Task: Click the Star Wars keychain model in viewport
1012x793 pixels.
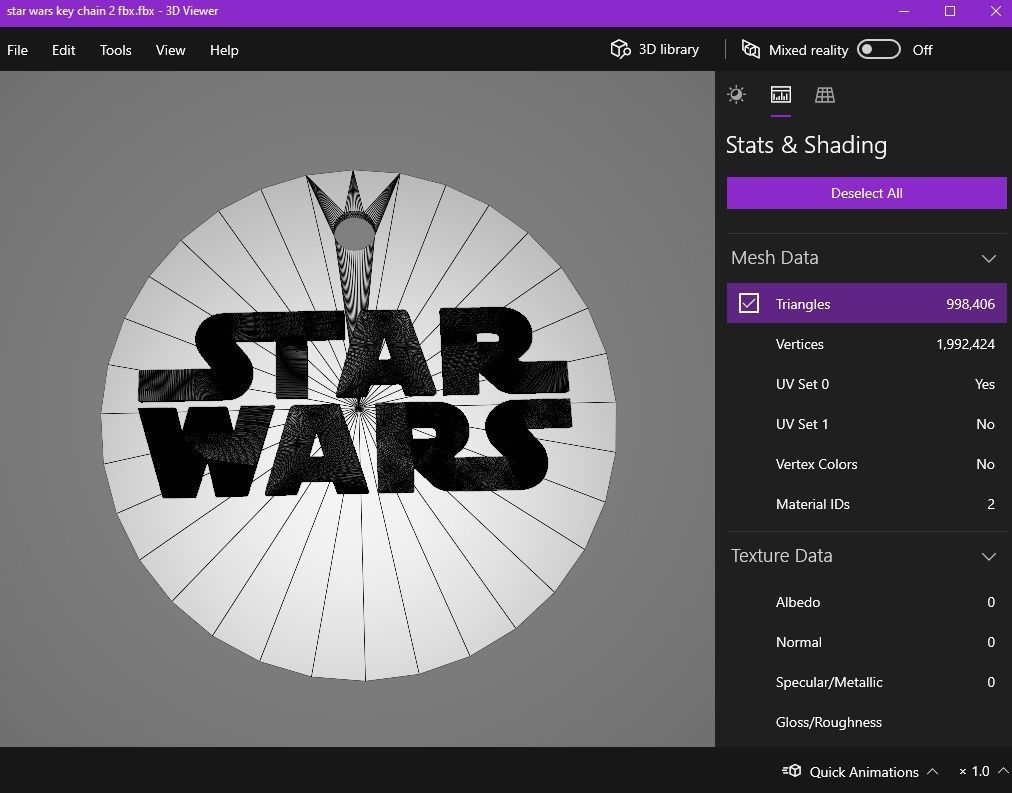Action: [358, 426]
